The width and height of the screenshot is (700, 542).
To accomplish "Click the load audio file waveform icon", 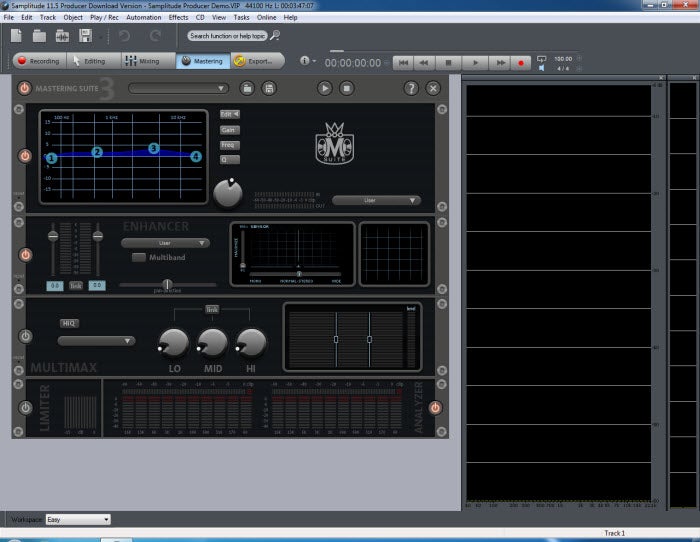I will 62,36.
